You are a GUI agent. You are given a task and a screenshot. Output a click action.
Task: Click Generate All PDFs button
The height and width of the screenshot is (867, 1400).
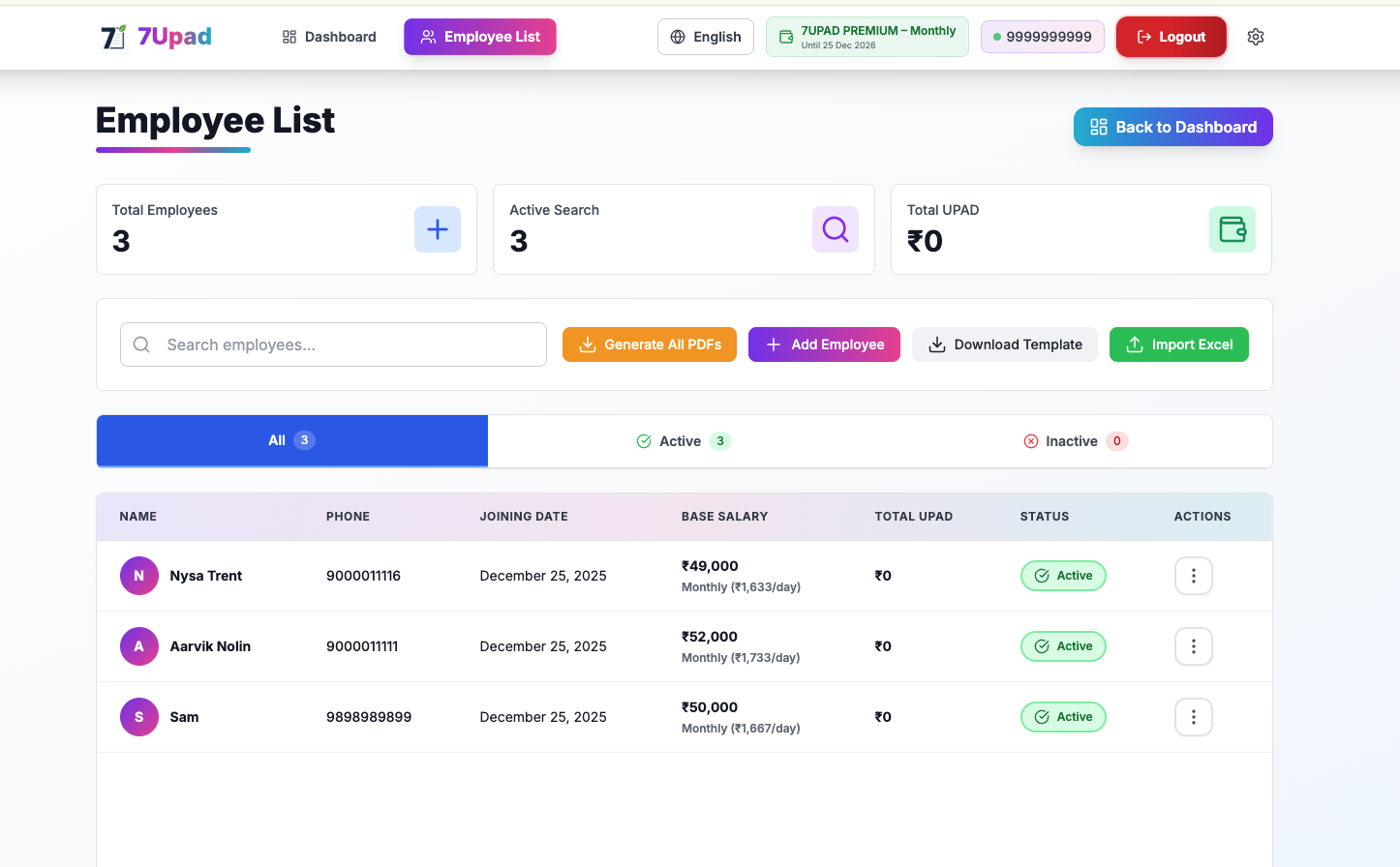coord(649,344)
